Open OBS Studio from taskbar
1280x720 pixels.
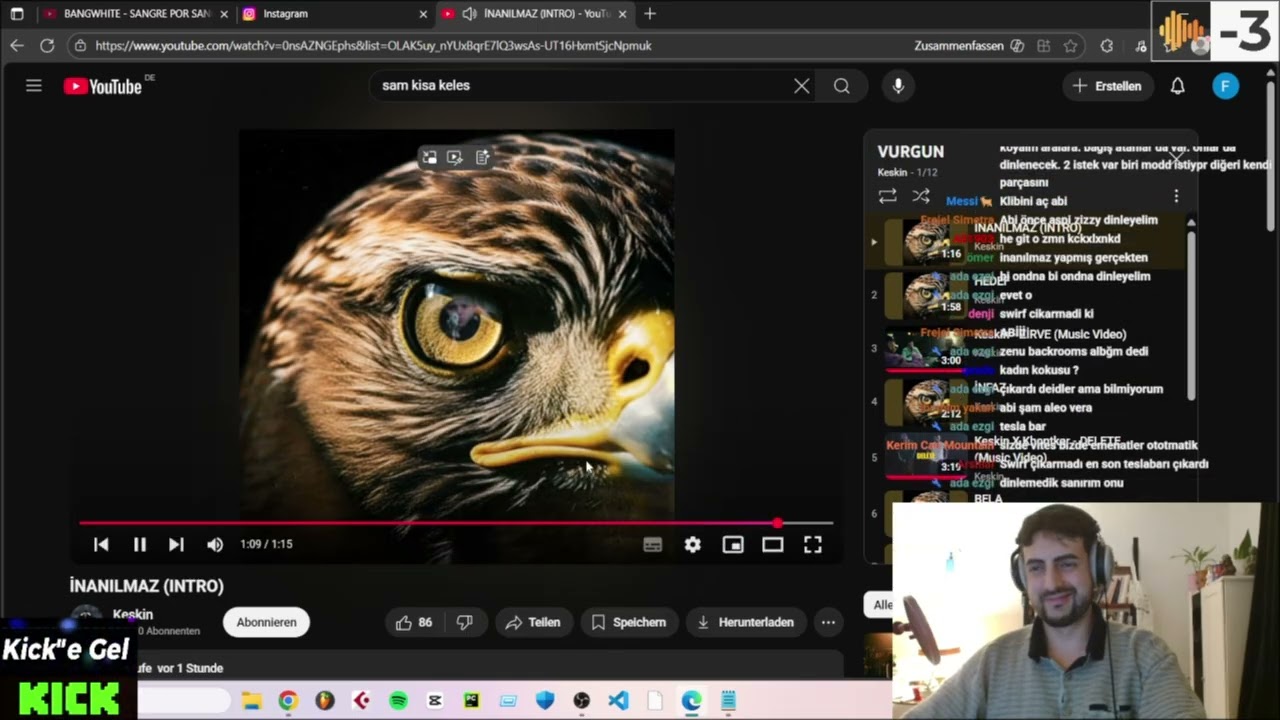(581, 701)
